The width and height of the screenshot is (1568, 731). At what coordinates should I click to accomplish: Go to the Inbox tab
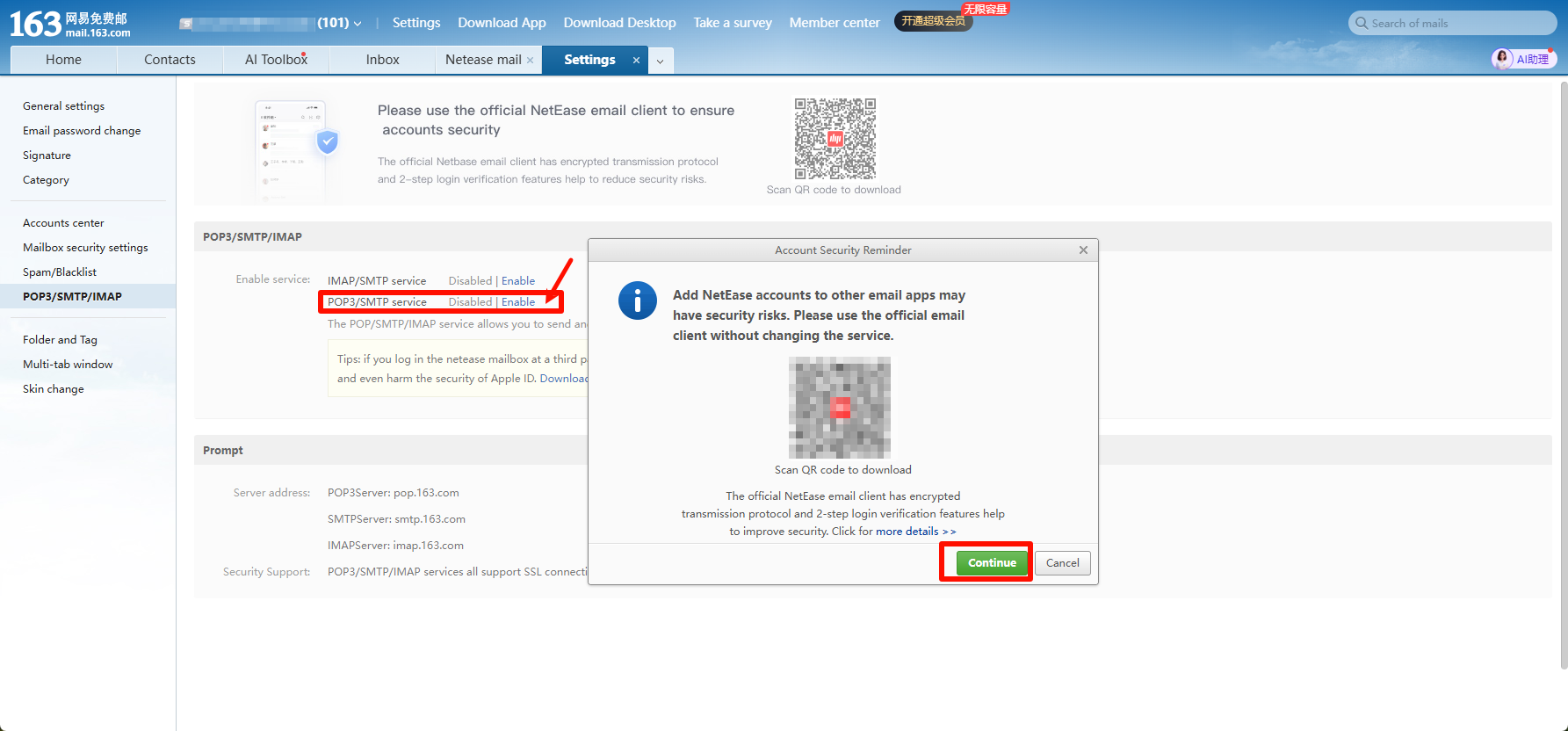[382, 60]
